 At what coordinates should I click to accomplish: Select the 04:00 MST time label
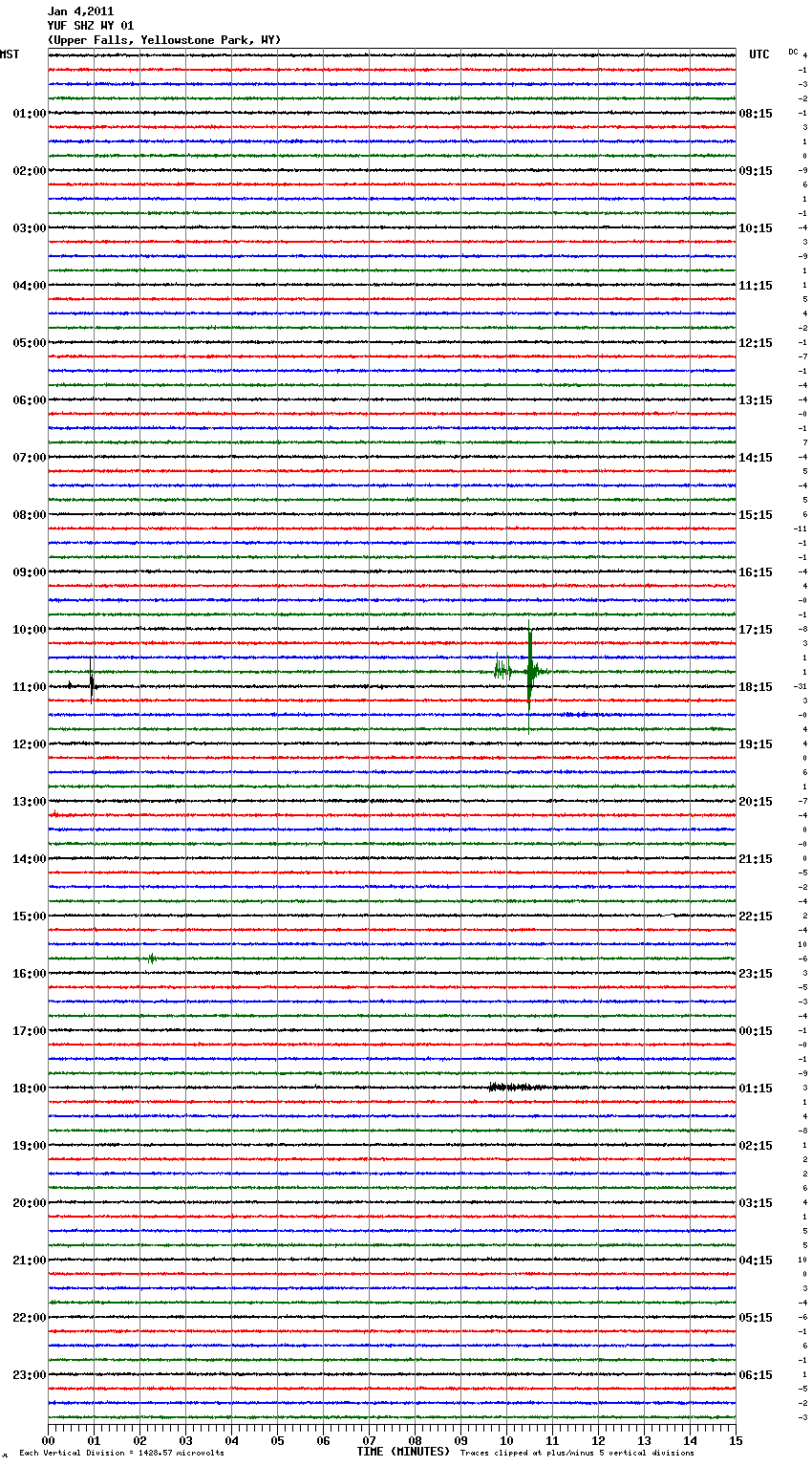pos(30,286)
